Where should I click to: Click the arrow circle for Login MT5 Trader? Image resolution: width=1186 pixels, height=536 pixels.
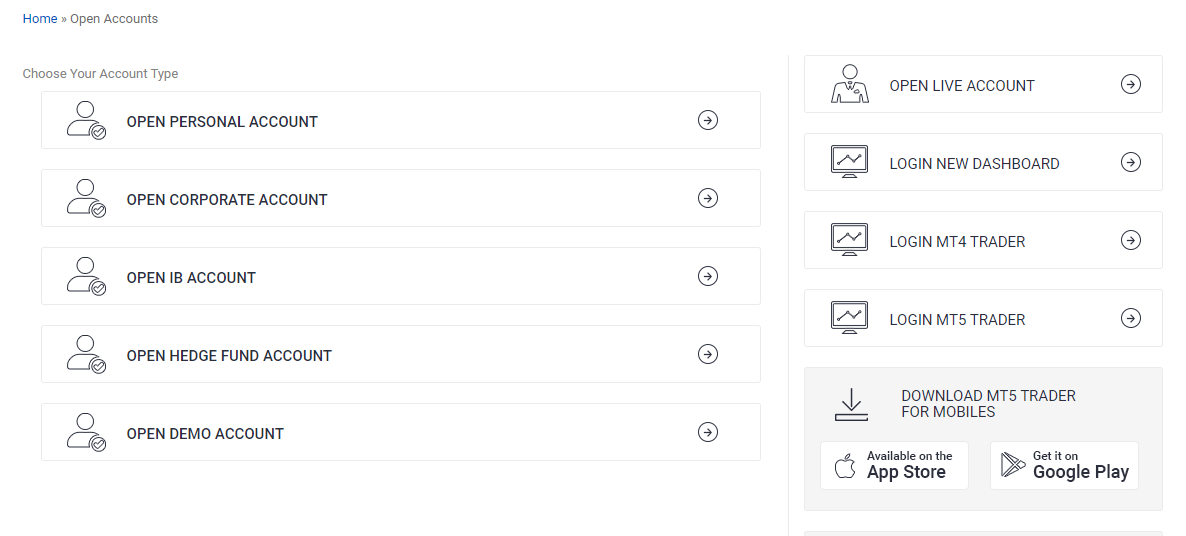coord(1130,318)
